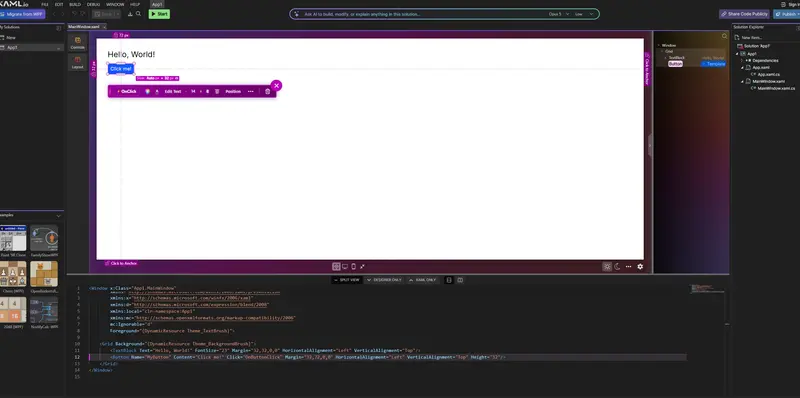
Task: Open the FILE menu
Action: [44, 4]
